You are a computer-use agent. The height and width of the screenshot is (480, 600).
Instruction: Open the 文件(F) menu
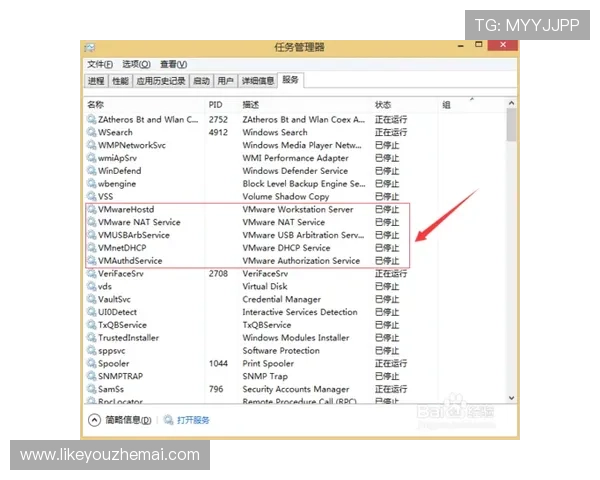pyautogui.click(x=100, y=64)
